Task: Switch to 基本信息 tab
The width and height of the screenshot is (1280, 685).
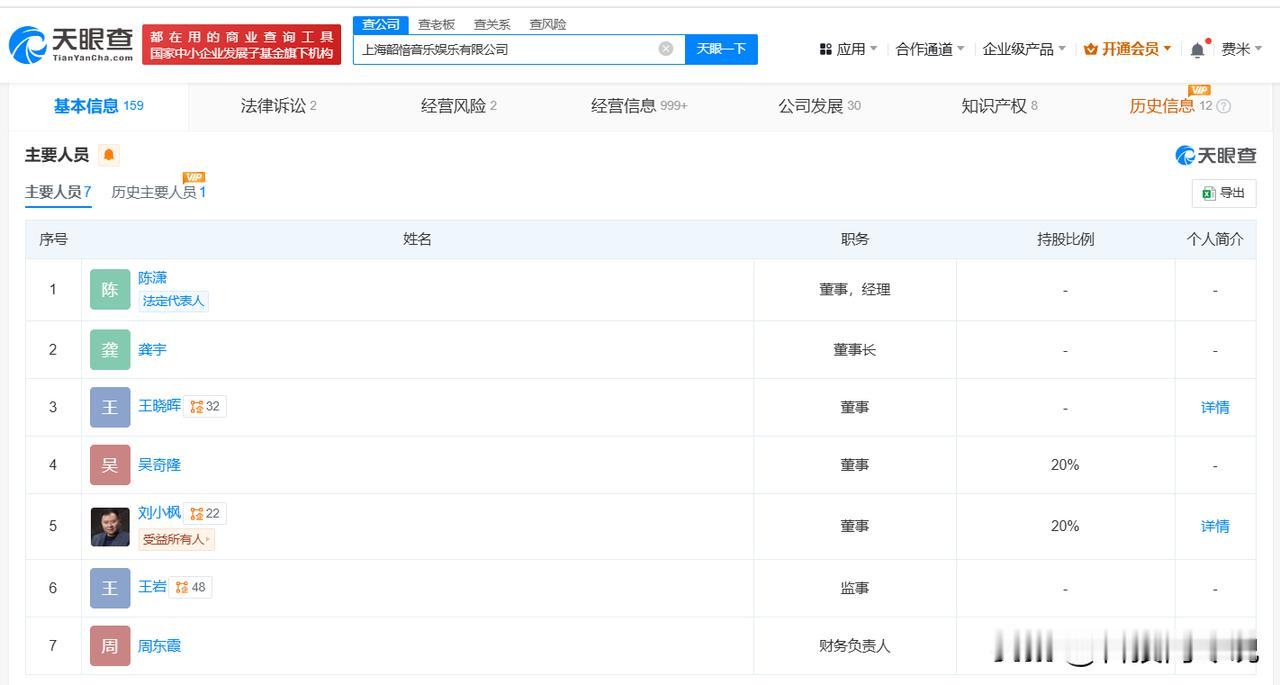Action: (x=98, y=106)
